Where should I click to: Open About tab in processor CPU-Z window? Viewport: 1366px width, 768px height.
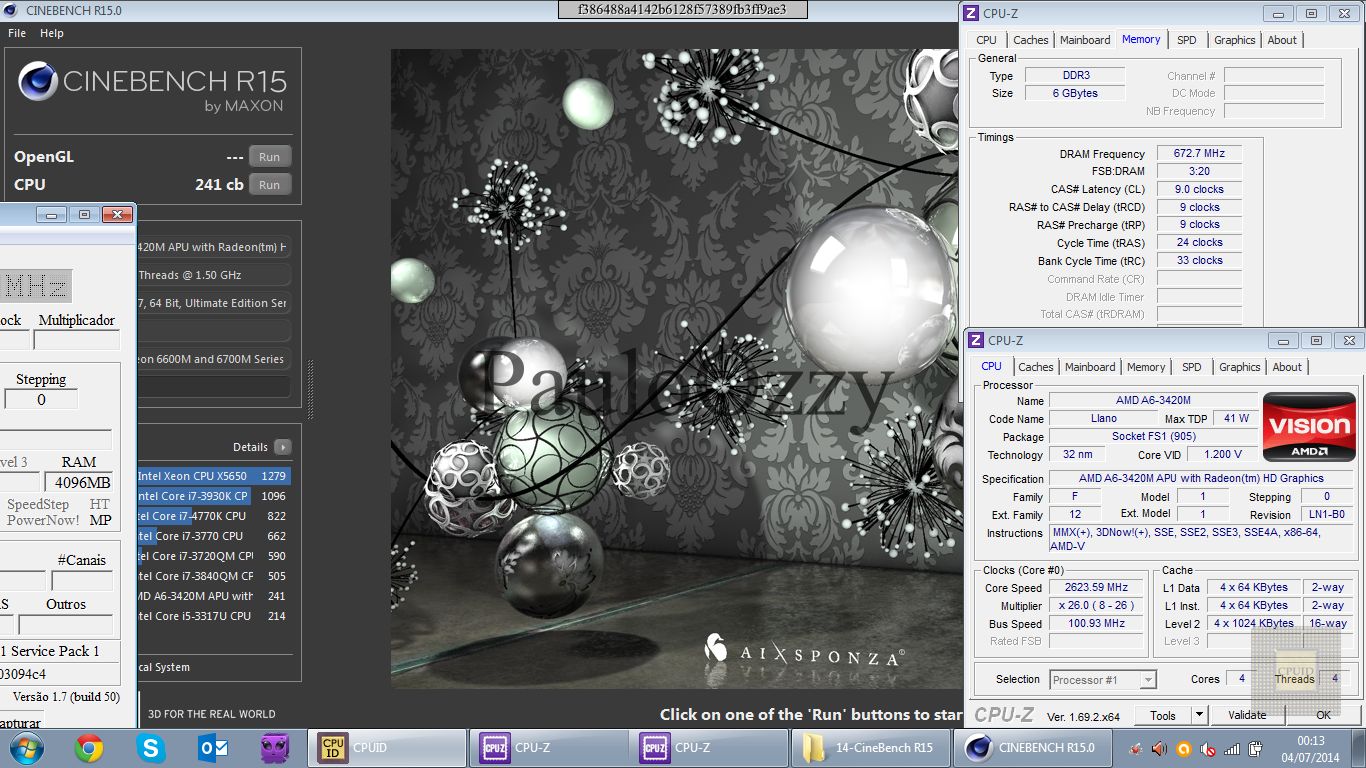(x=1287, y=367)
